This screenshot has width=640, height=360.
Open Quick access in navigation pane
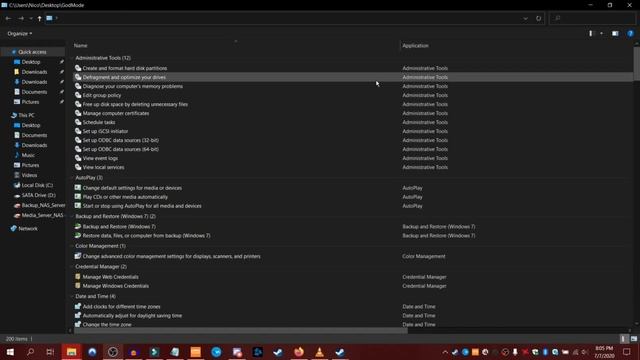coord(32,52)
